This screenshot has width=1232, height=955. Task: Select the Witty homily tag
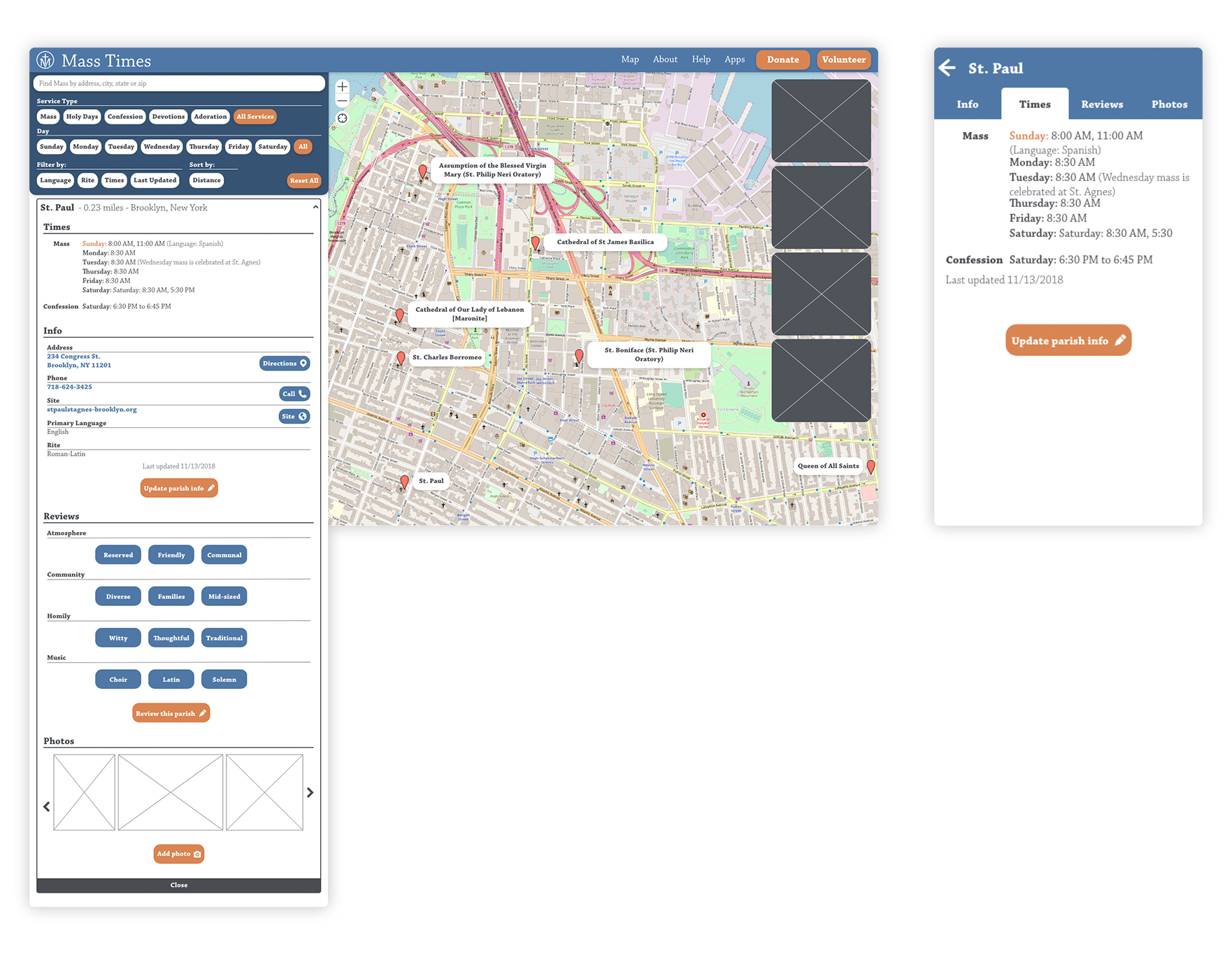click(118, 638)
